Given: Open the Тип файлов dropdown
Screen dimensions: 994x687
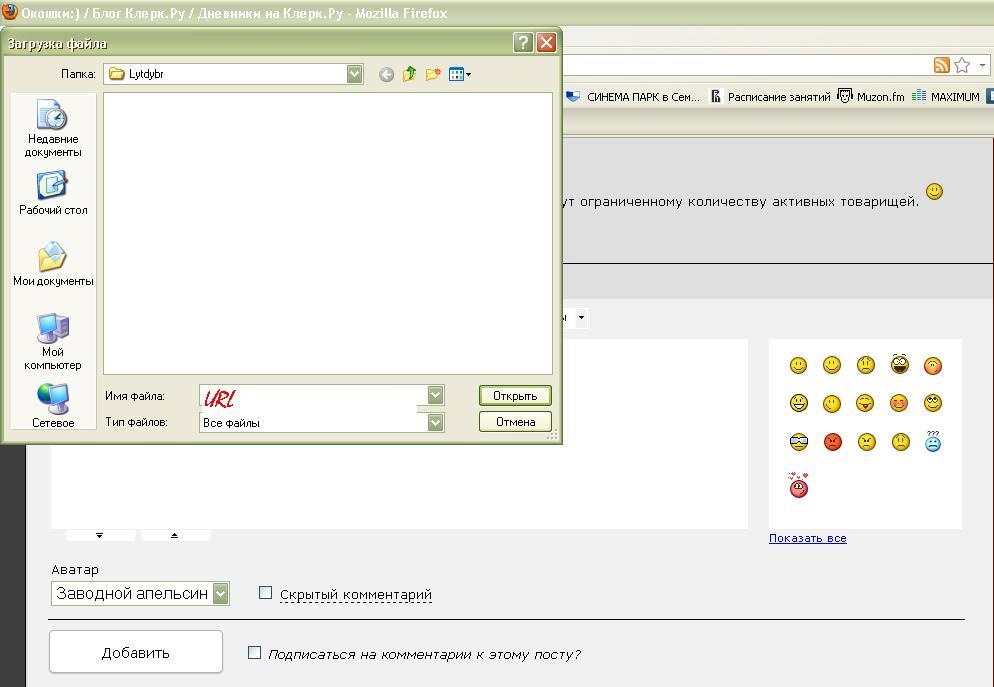Looking at the screenshot, I should (436, 422).
